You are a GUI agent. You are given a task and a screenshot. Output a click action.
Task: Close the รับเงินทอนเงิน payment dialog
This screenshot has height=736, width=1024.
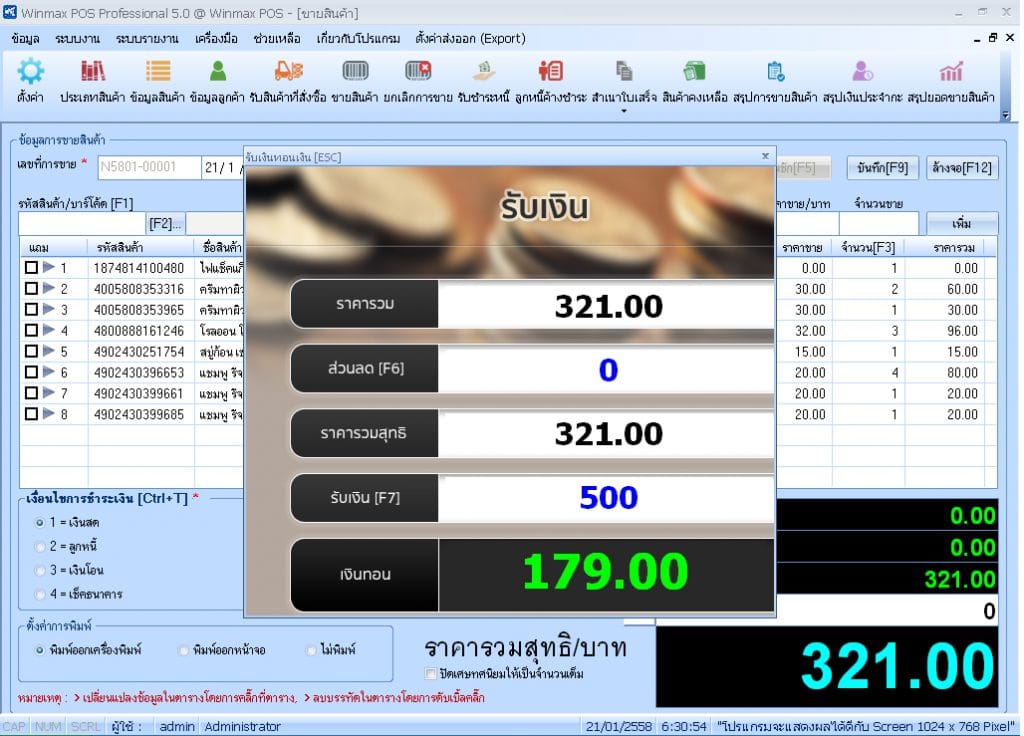point(765,156)
